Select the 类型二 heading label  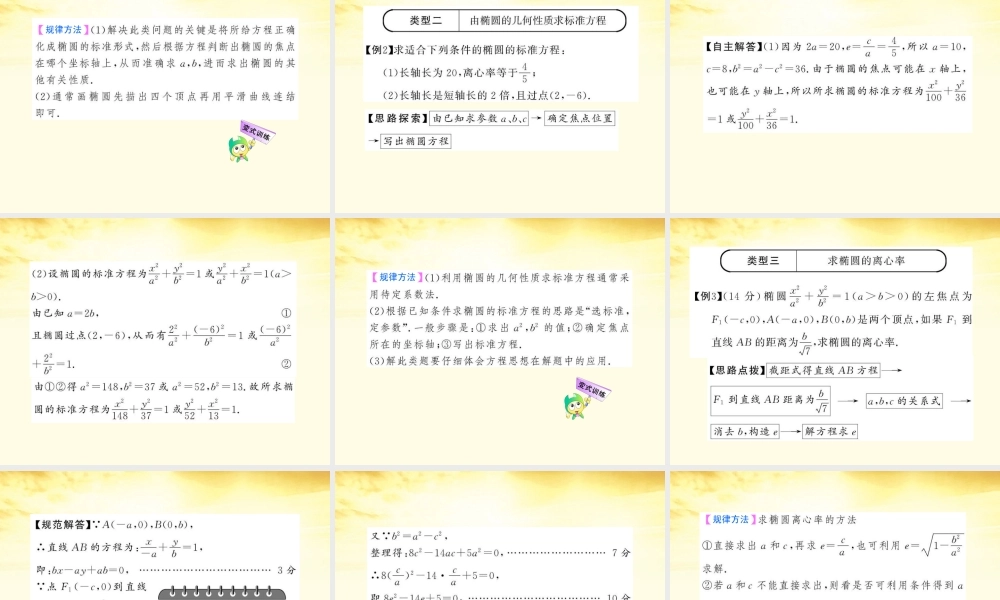[x=425, y=20]
